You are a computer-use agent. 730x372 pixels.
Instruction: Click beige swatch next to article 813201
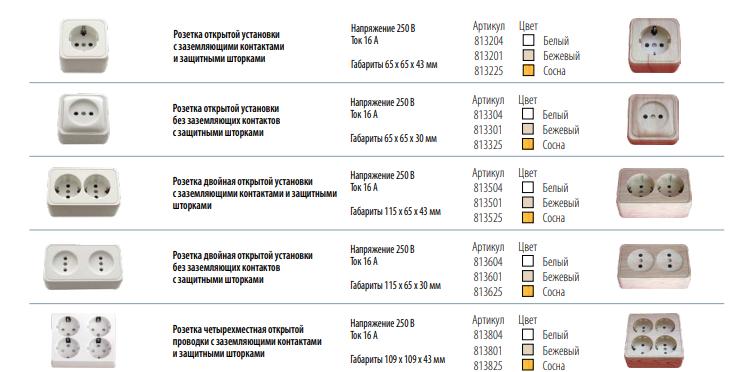(x=528, y=55)
